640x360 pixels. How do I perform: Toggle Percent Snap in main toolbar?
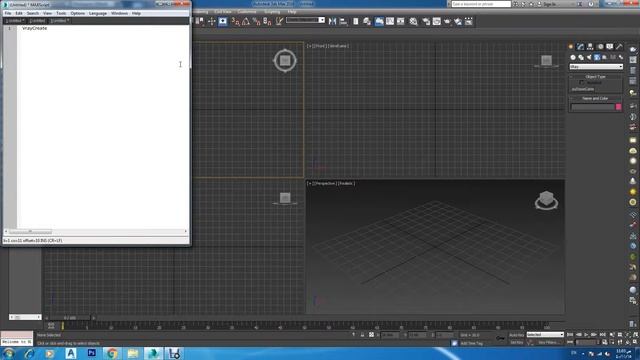click(x=256, y=21)
